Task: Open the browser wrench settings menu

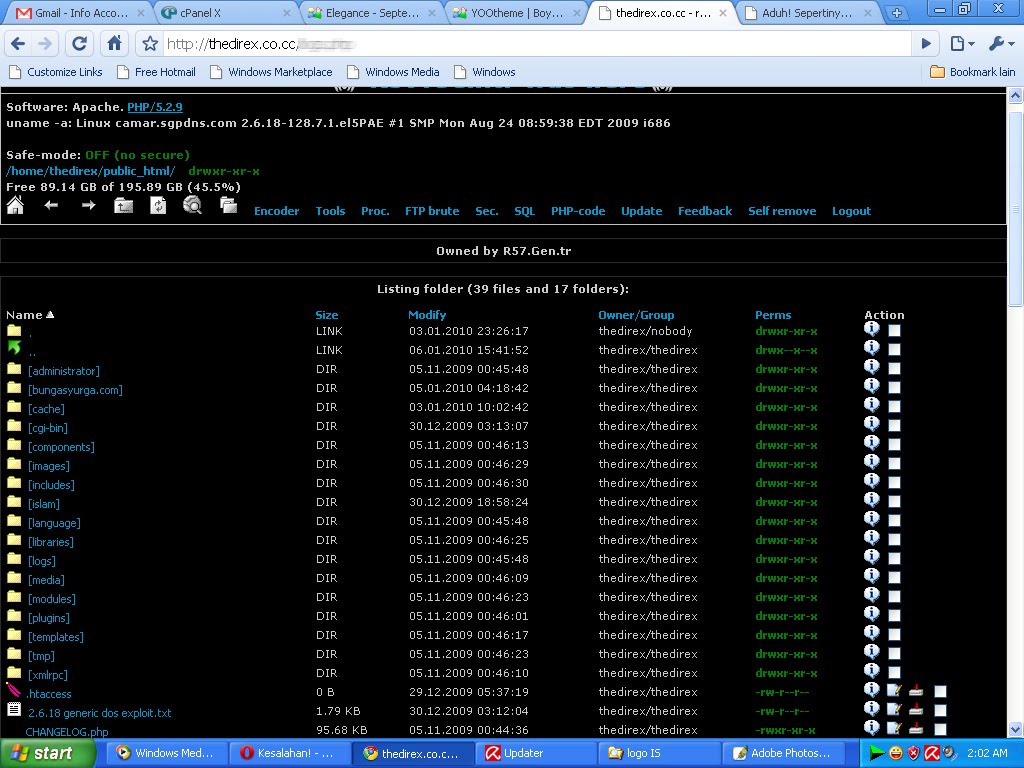Action: 1000,44
